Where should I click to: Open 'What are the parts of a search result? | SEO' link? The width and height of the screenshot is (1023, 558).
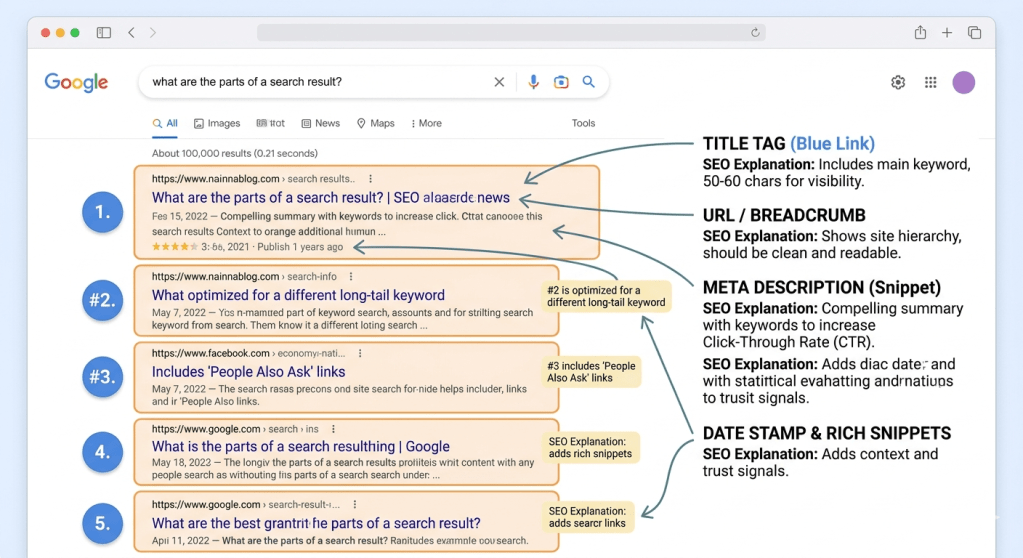click(x=331, y=198)
